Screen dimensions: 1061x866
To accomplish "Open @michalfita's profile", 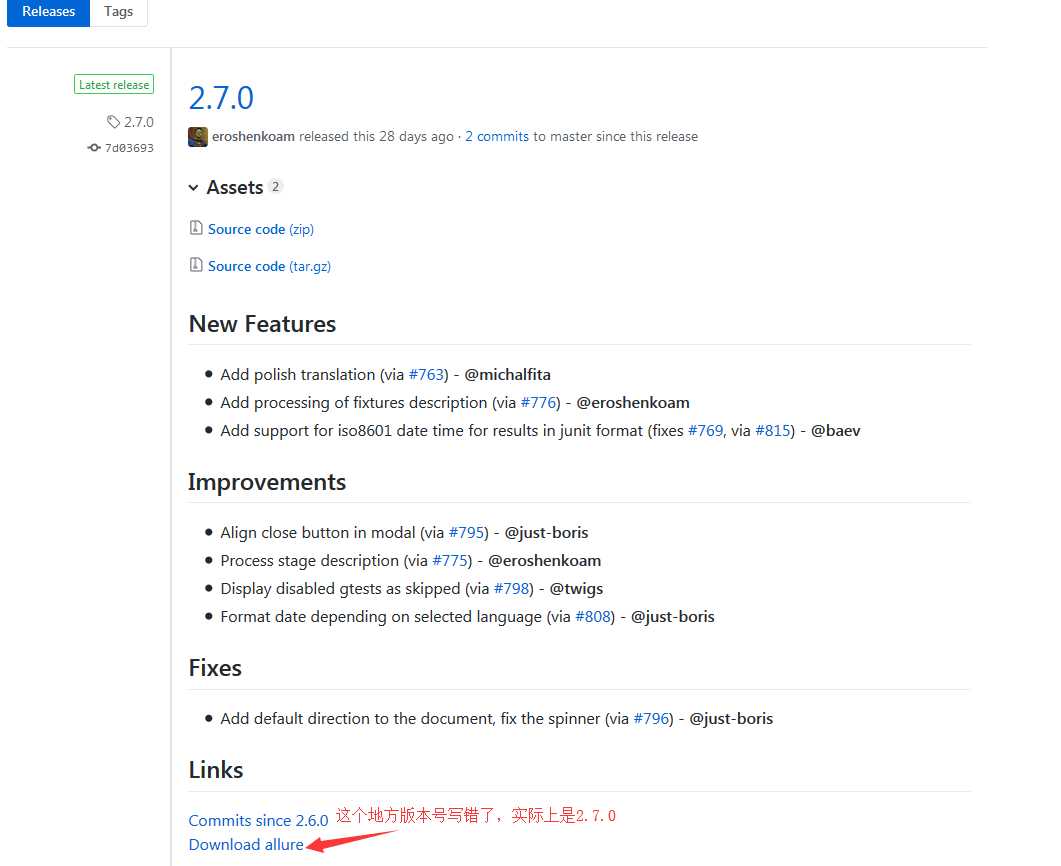I will [x=507, y=375].
